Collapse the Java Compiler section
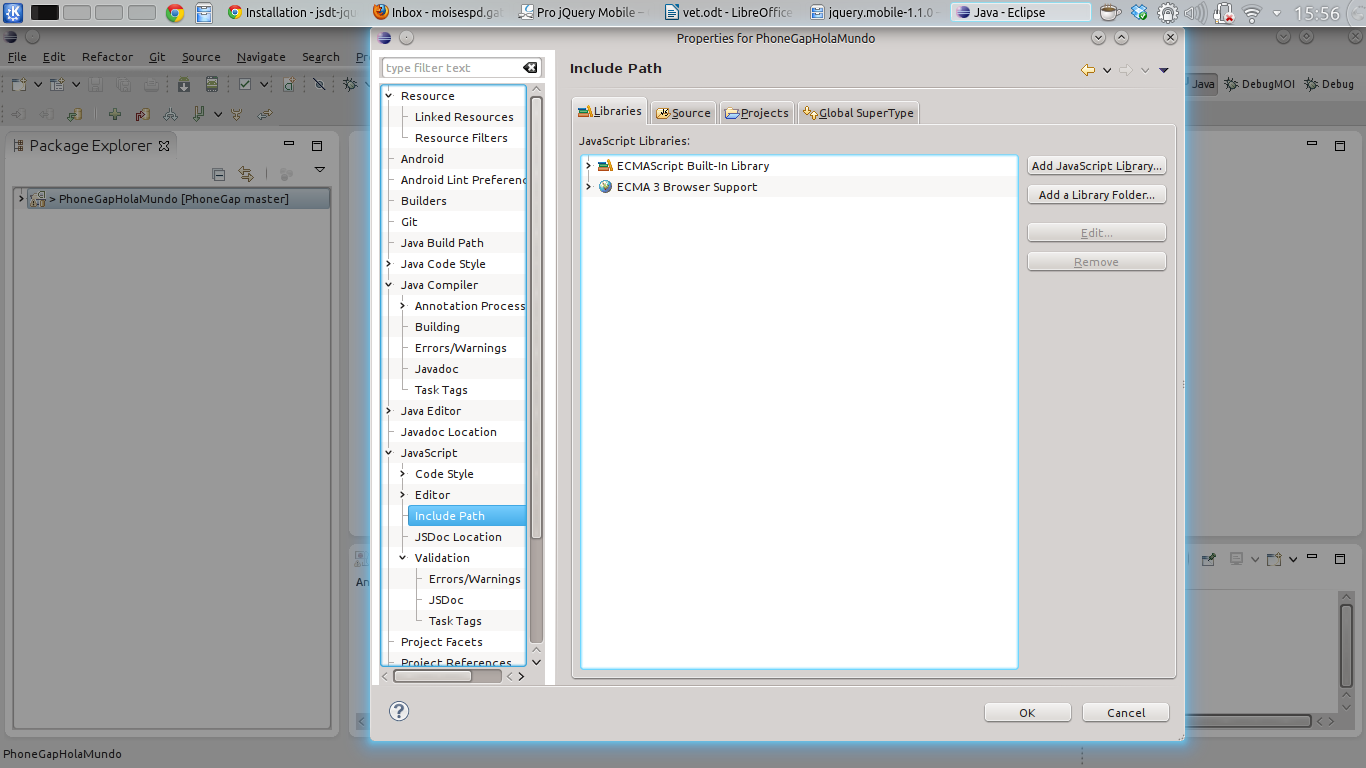This screenshot has height=768, width=1366. (390, 284)
